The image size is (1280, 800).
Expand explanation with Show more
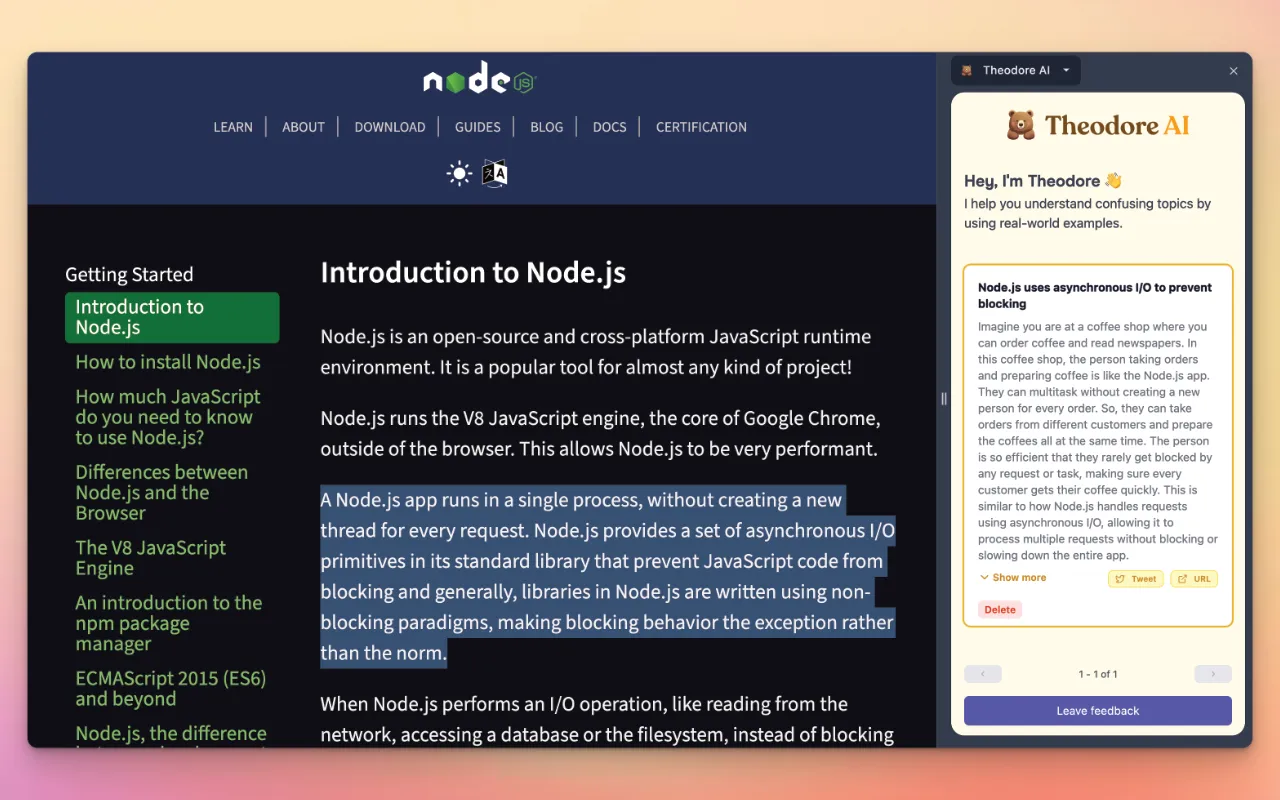point(1013,577)
